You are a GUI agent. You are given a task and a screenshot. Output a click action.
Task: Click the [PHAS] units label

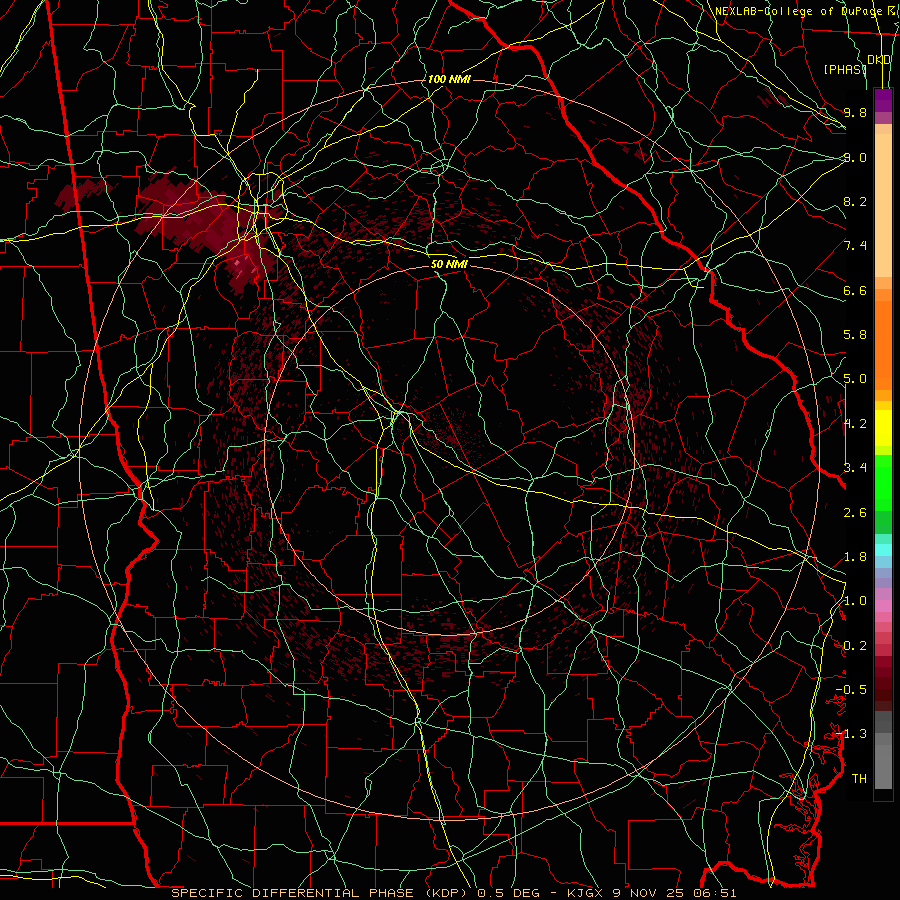845,69
